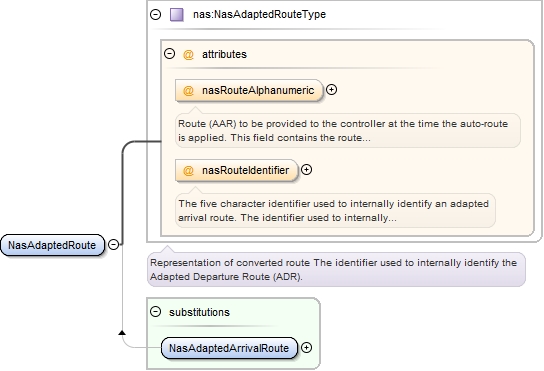Select the nasRouteAlphanumeric attribute node
Screen dimensions: 544x371
click(x=249, y=90)
